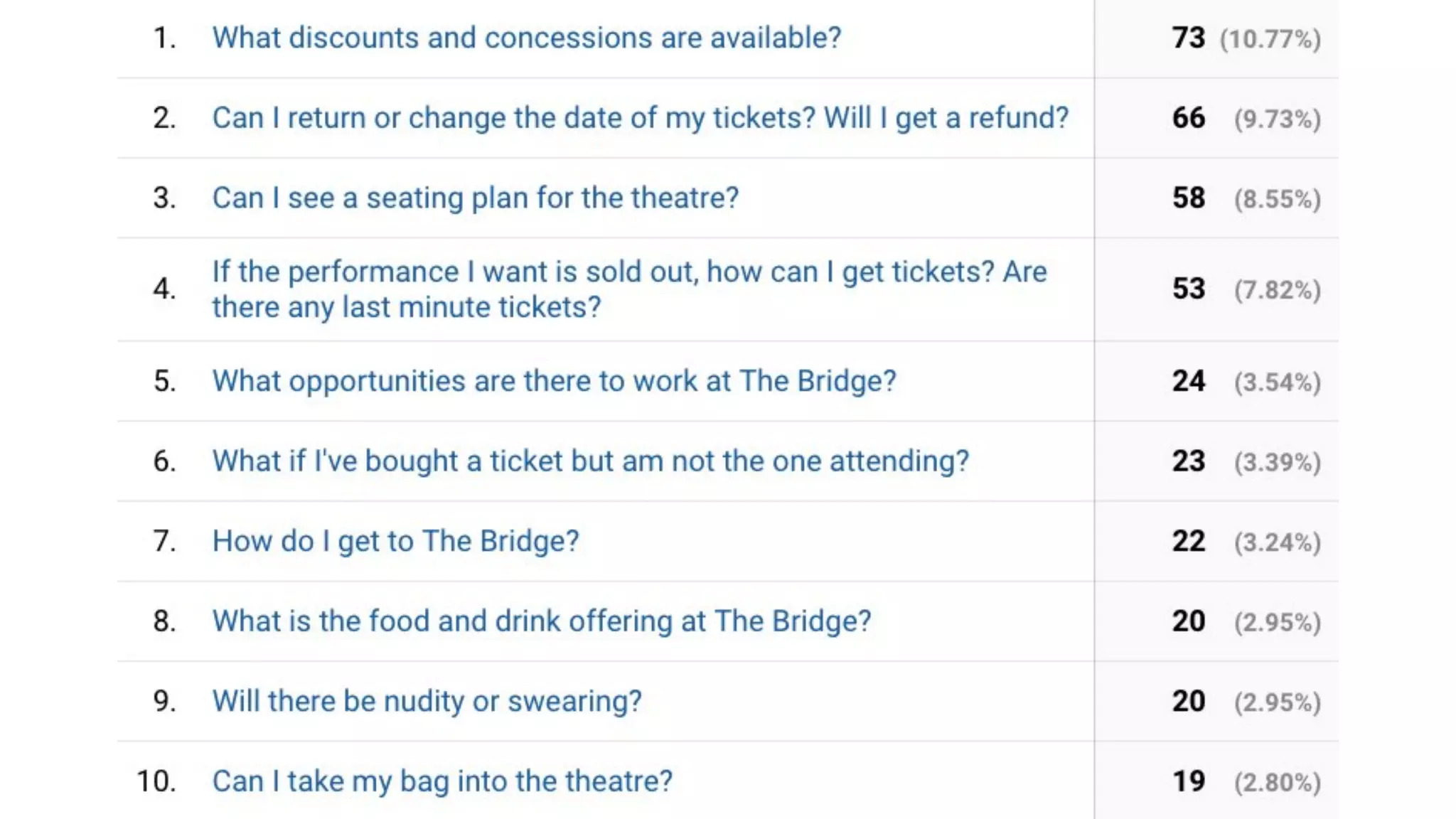Click the 10.77% percentage value
The image size is (1456, 819).
pos(1270,39)
